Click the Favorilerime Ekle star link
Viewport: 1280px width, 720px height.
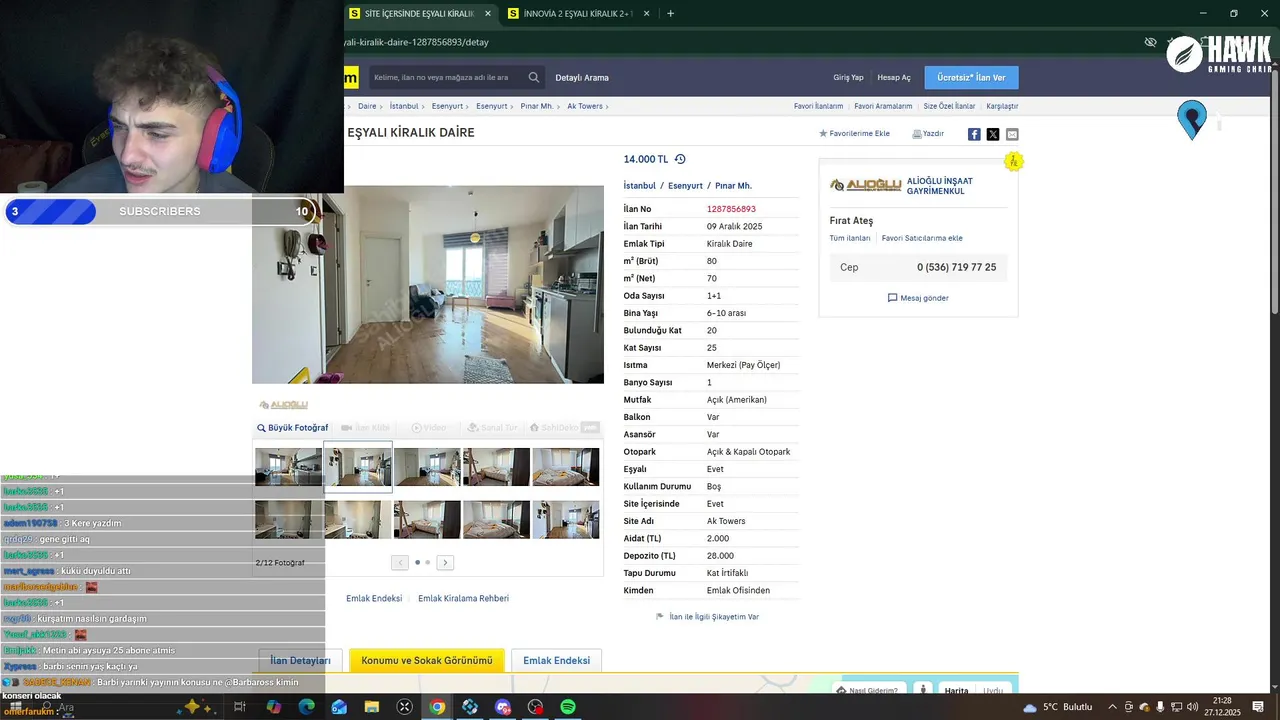[854, 133]
